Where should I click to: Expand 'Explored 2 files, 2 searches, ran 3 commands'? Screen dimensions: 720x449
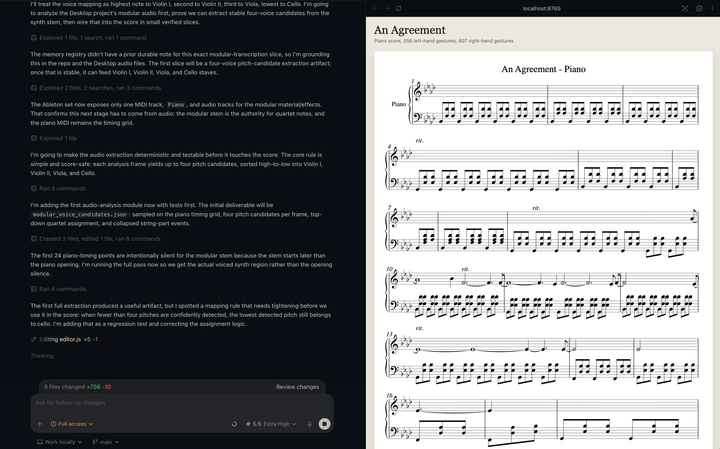[96, 88]
